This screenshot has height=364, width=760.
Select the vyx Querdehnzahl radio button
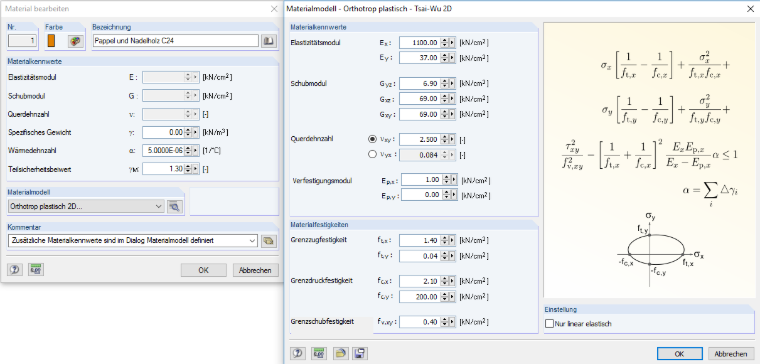click(x=372, y=155)
